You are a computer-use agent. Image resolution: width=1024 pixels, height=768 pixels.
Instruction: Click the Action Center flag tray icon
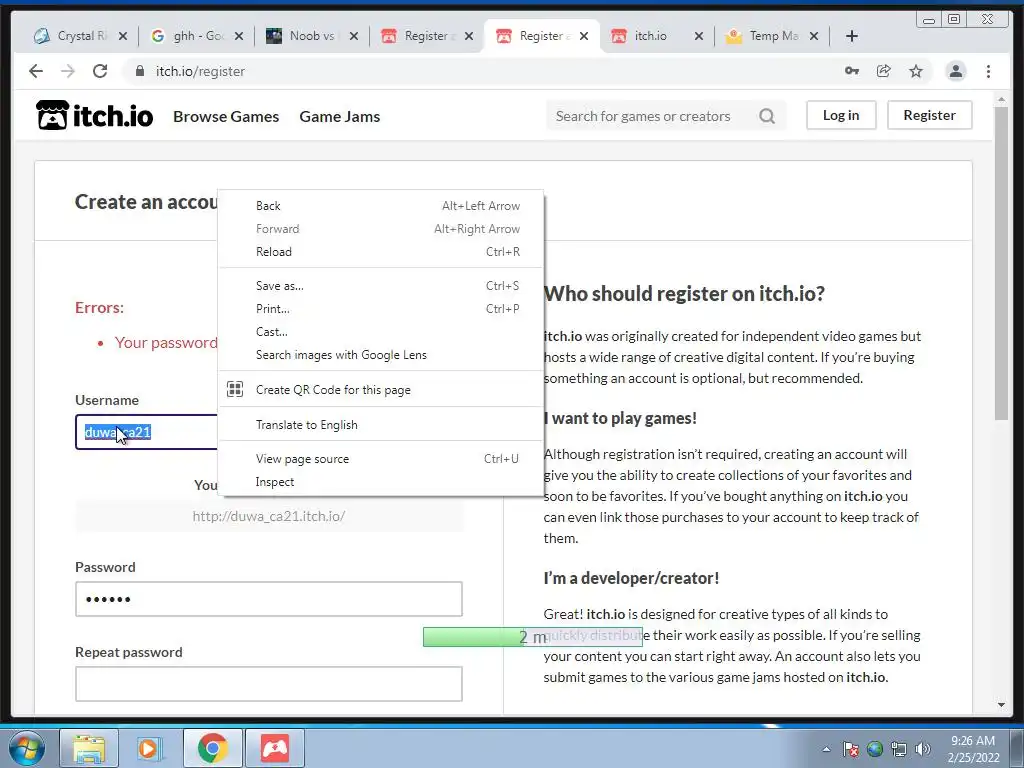(850, 749)
